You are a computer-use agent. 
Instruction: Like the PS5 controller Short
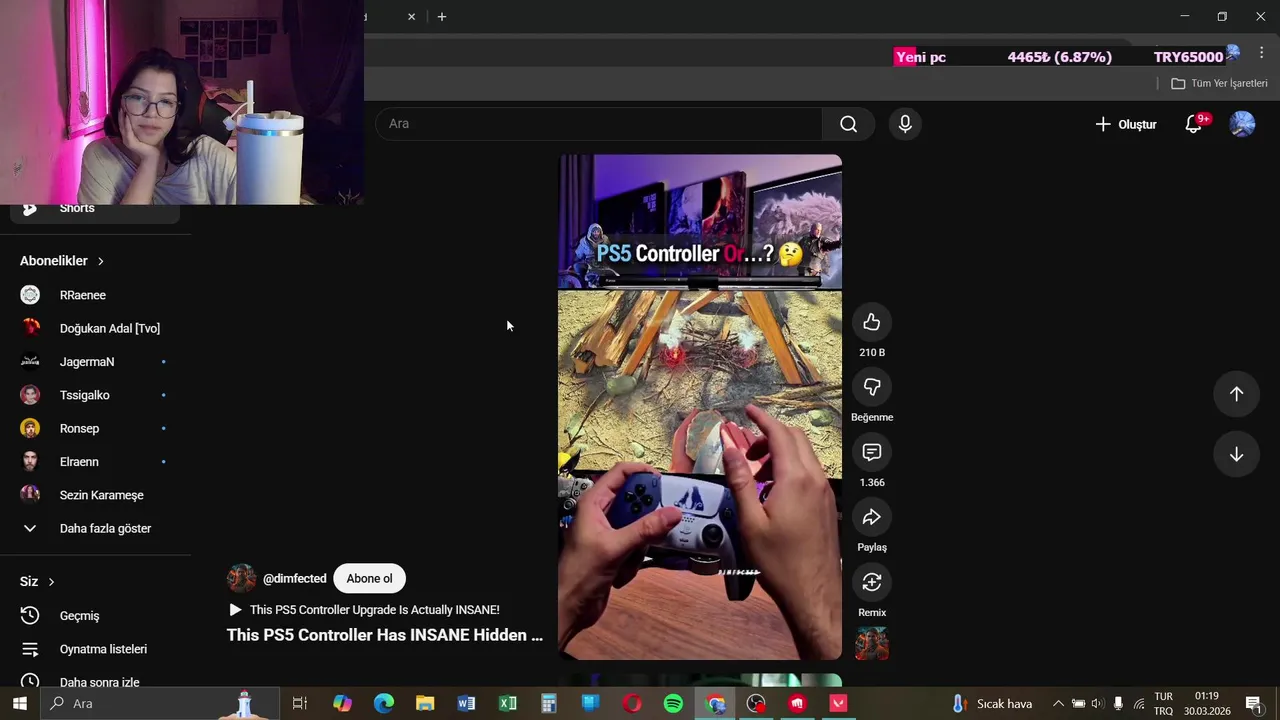click(x=872, y=322)
